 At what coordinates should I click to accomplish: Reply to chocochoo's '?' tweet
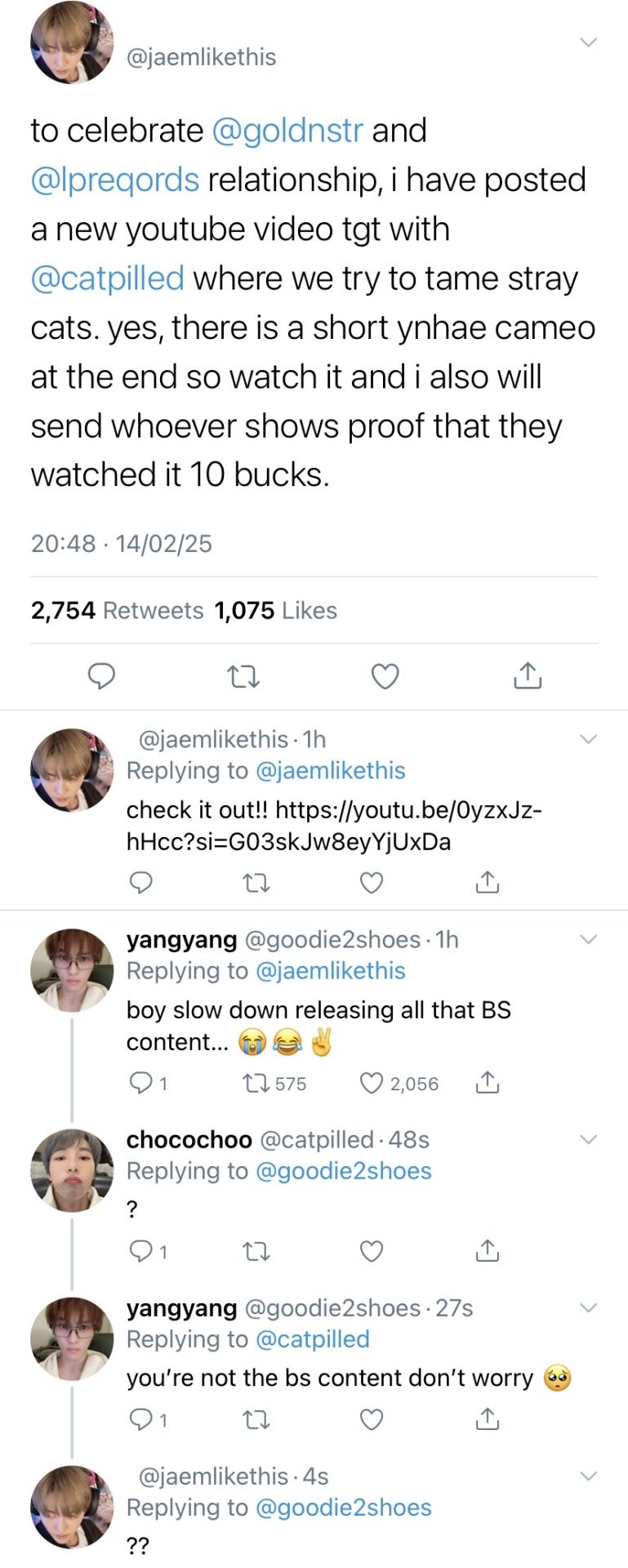point(141,1250)
